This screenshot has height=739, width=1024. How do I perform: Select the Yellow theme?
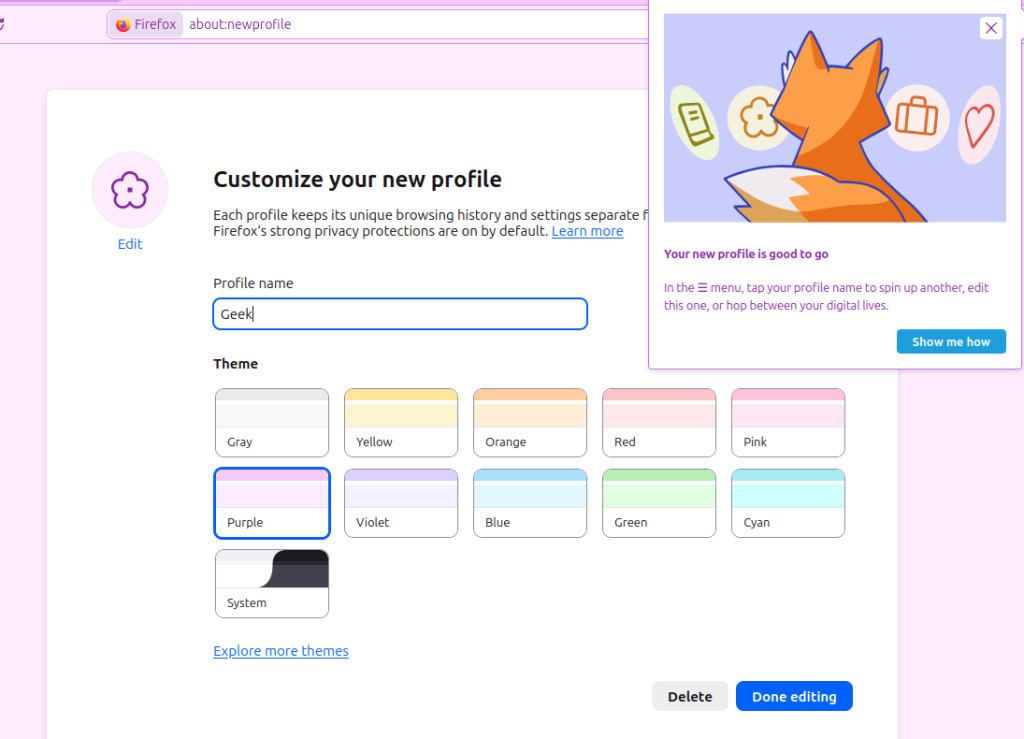tap(400, 422)
